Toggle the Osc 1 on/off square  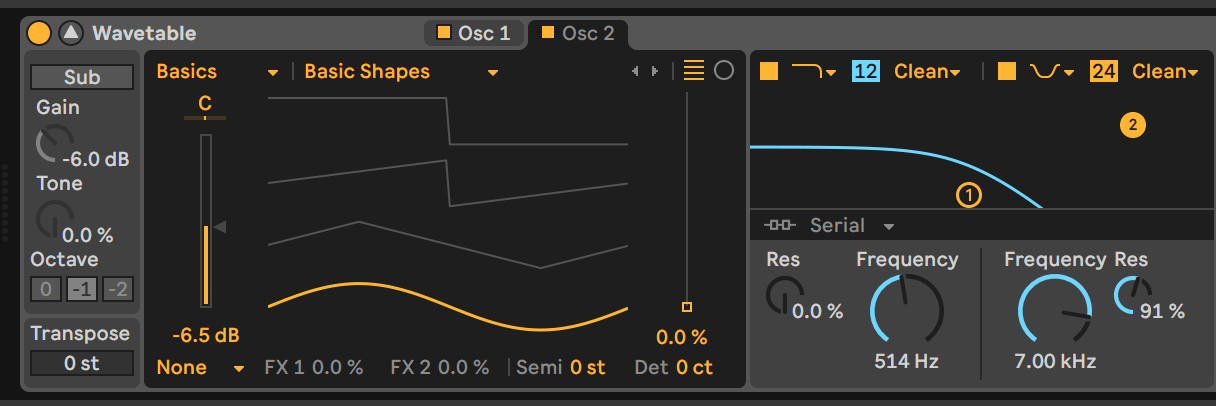pos(444,33)
